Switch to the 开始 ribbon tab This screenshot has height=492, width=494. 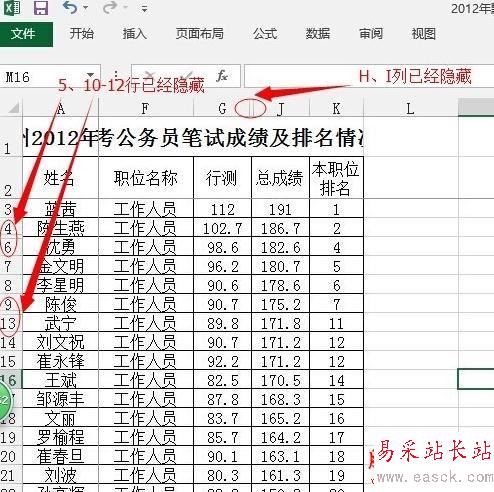(x=82, y=34)
